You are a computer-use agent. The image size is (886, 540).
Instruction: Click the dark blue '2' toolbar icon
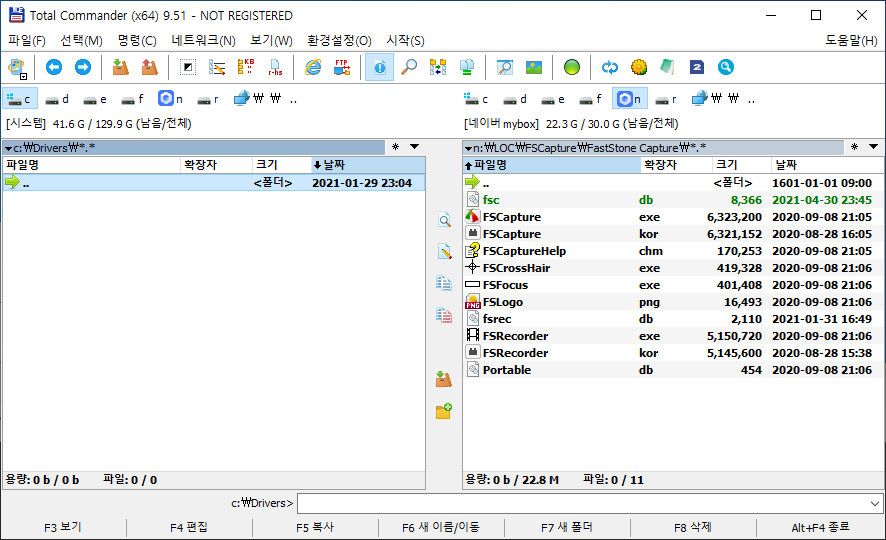tap(697, 68)
